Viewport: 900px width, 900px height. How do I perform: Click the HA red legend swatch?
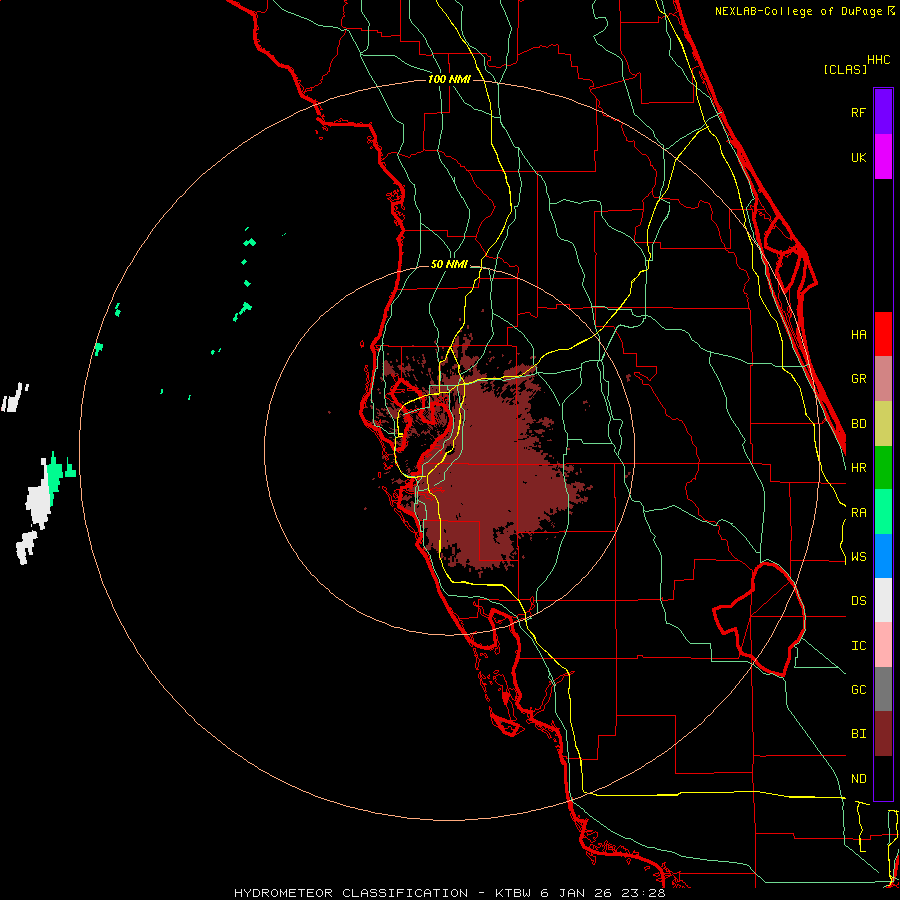tap(883, 334)
